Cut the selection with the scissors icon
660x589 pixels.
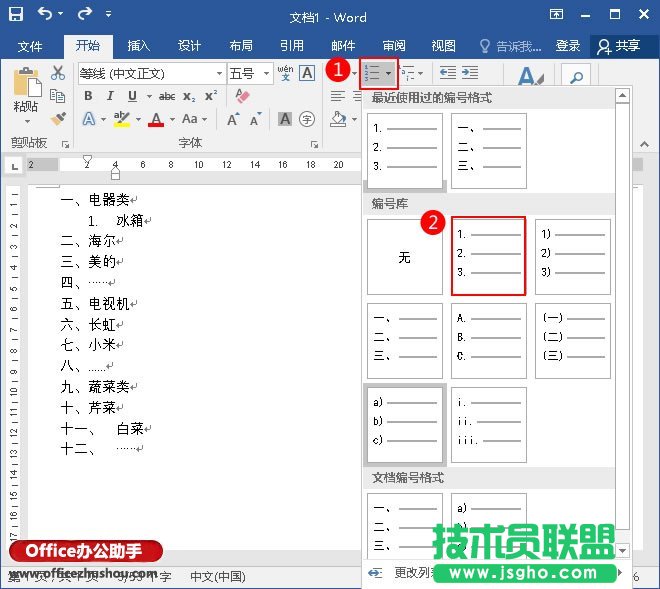[58, 72]
